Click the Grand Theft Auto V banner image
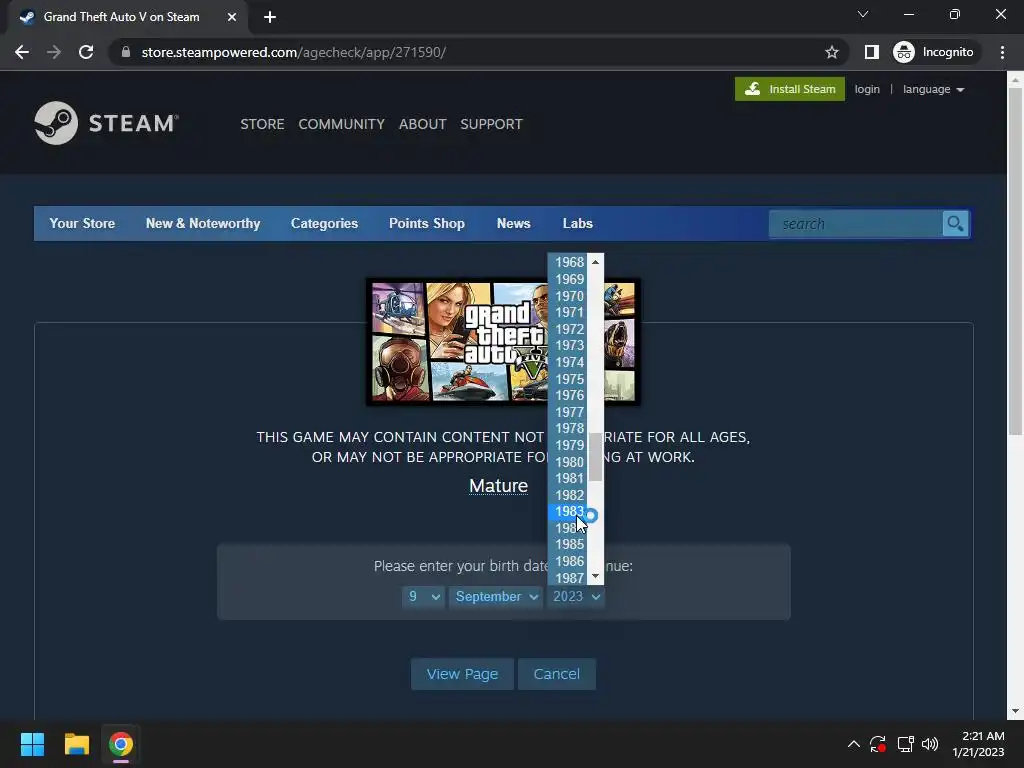This screenshot has width=1024, height=768. (503, 342)
